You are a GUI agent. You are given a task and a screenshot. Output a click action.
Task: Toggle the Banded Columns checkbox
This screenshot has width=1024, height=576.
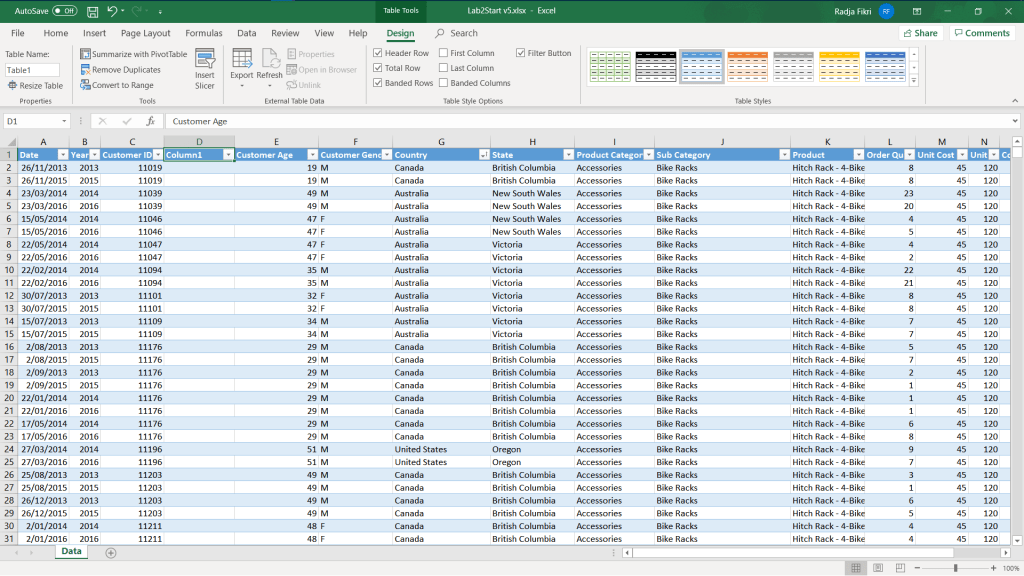(443, 83)
